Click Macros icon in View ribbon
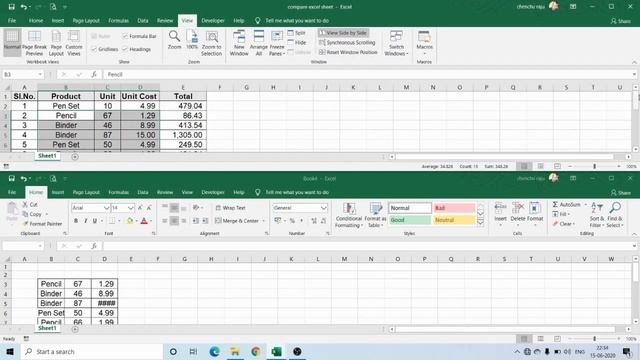 [424, 36]
